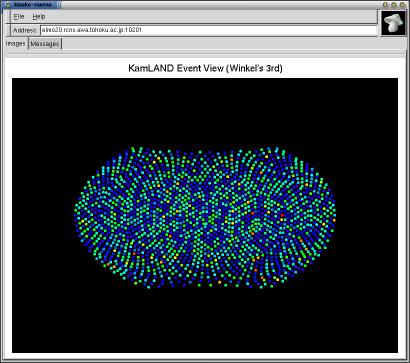
Task: Click the window title bar text
Action: (x=32, y=5)
